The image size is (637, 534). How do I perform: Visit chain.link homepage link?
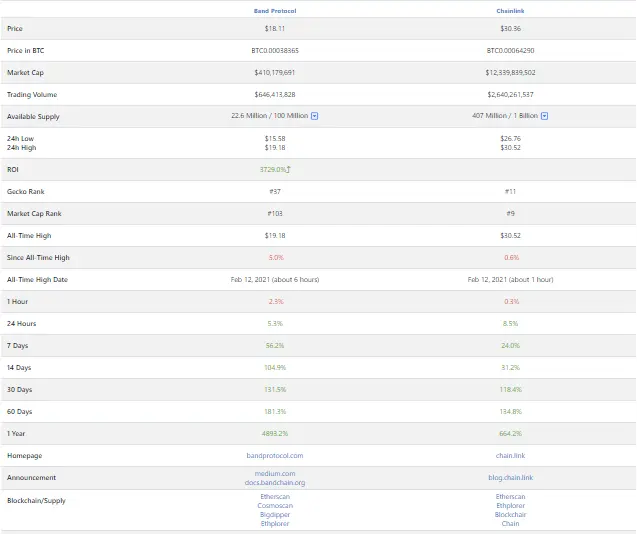(510, 456)
